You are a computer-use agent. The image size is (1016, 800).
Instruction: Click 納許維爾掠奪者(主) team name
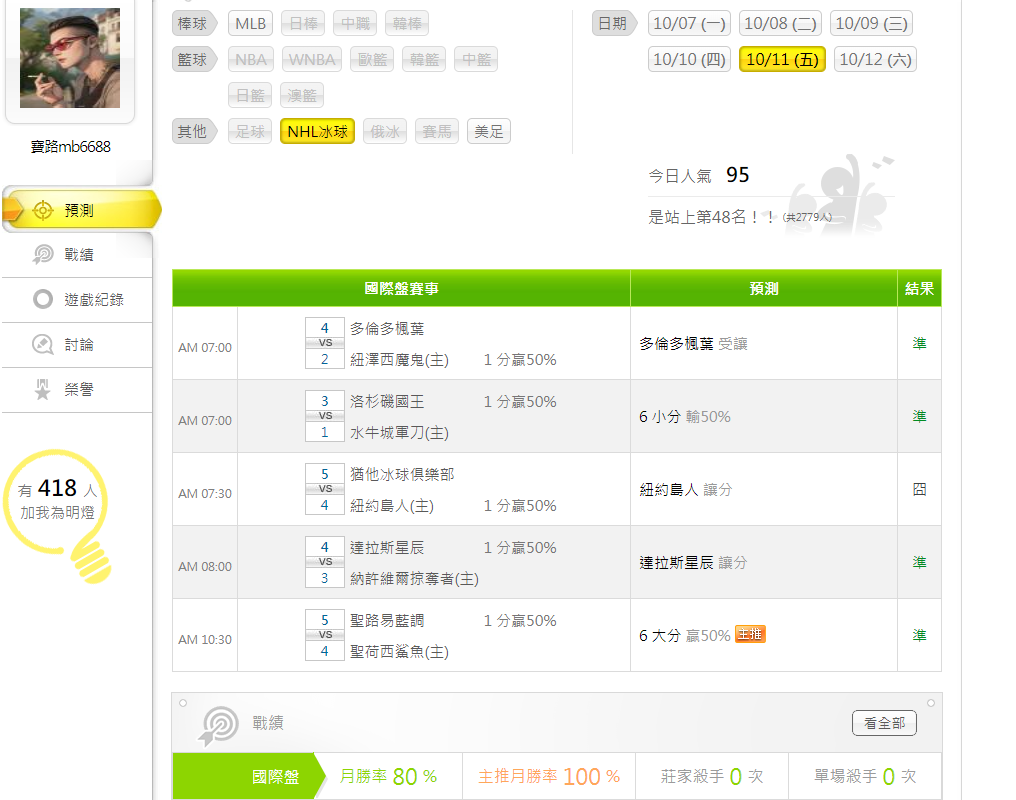414,578
